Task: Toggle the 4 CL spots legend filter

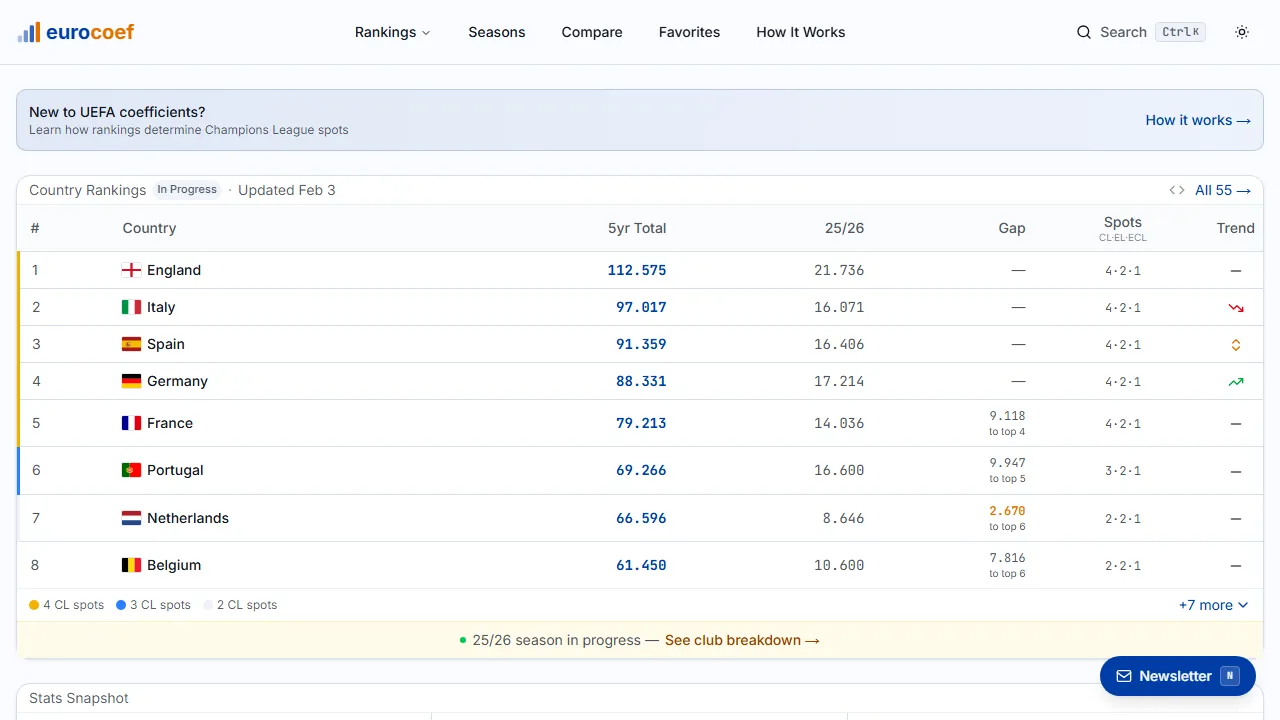Action: point(66,605)
